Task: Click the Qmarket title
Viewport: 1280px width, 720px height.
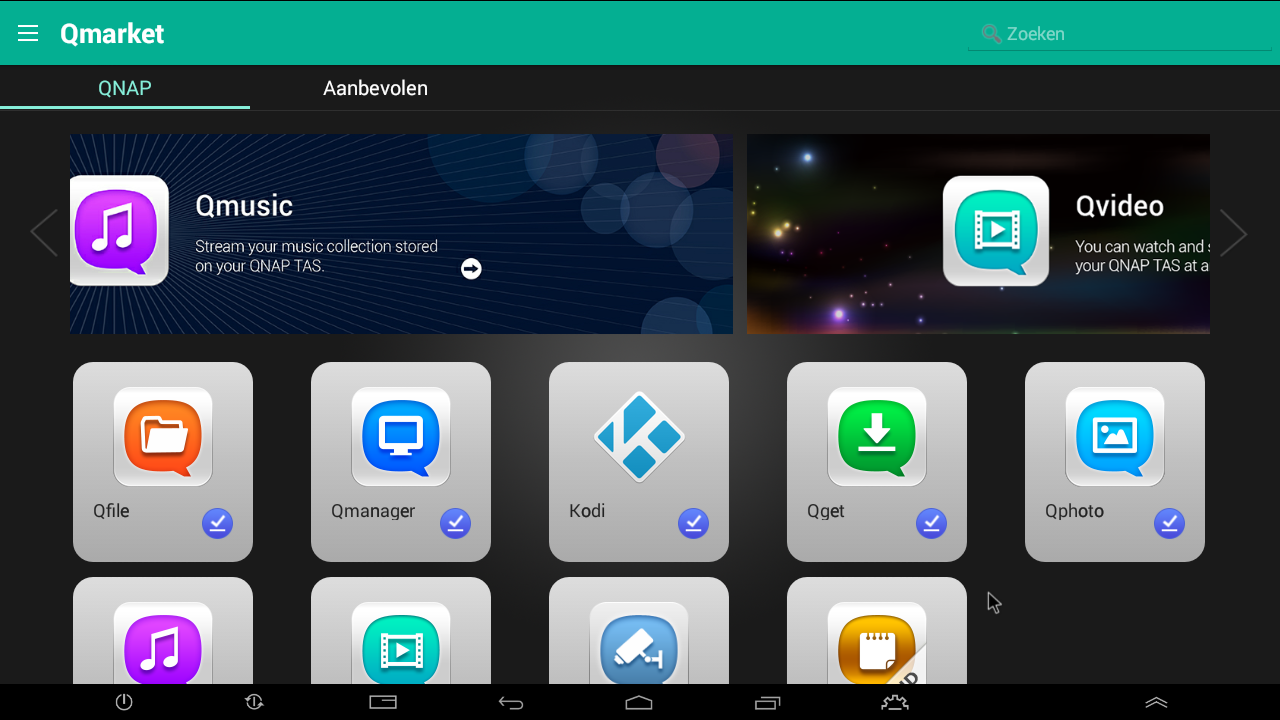Action: 112,34
